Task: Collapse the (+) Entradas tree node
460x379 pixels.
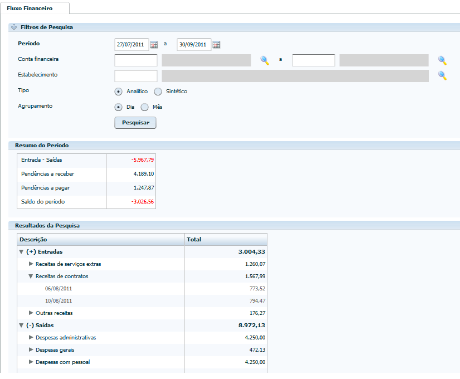Action: pyautogui.click(x=21, y=252)
